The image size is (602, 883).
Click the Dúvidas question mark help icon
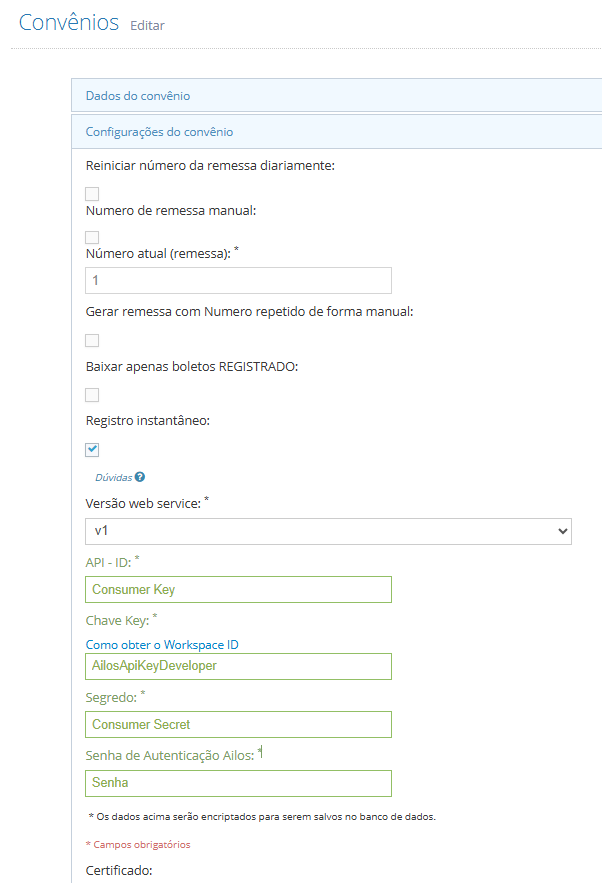tap(140, 477)
